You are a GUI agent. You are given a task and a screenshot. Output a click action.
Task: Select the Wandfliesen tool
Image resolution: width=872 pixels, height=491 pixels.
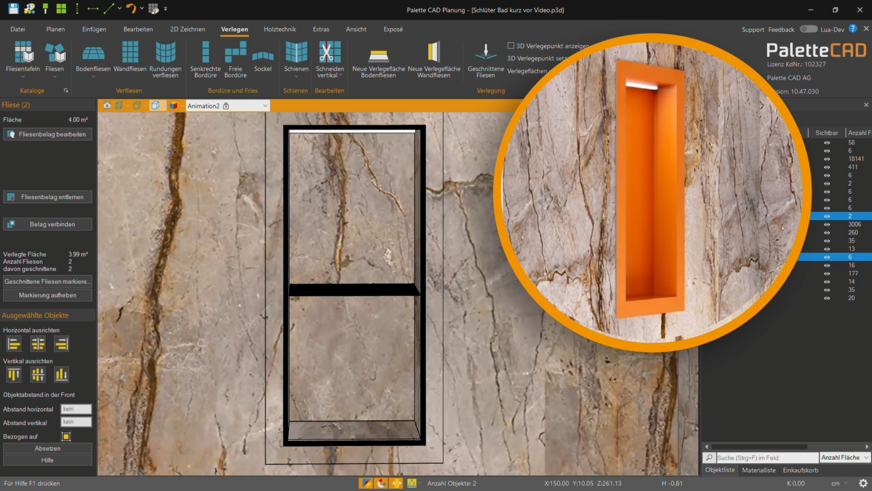130,56
